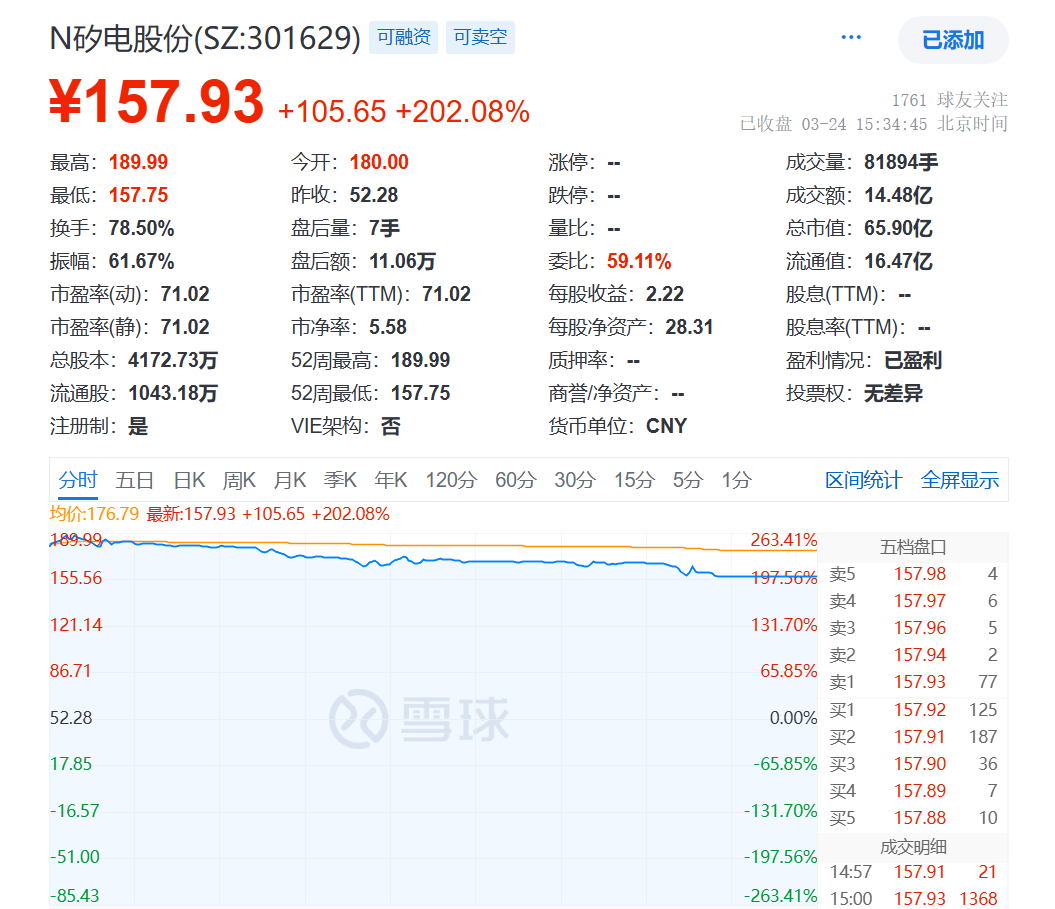Viewport: 1055px width, 909px height.
Task: Switch to the 日K chart tab
Action: pyautogui.click(x=189, y=480)
